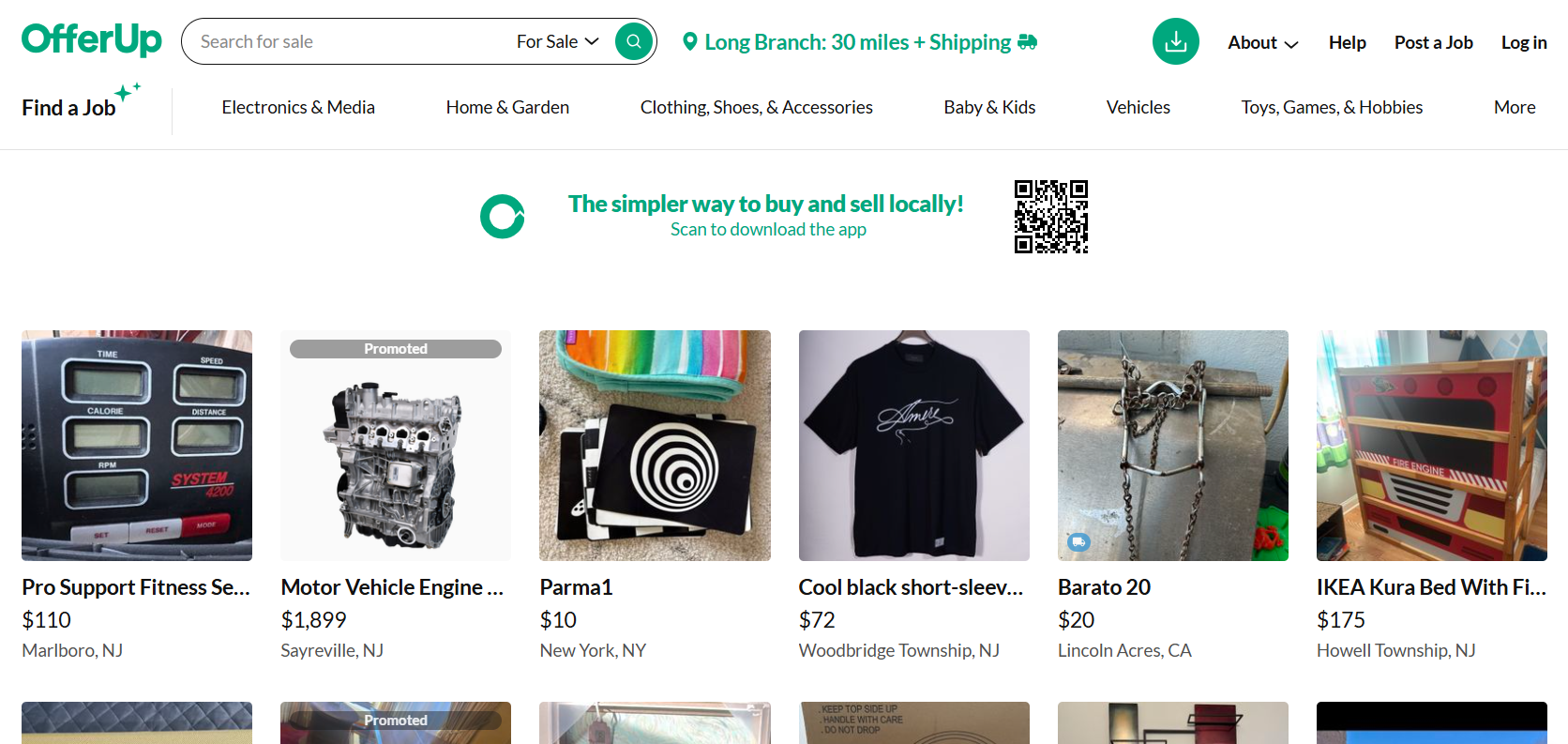
Task: Expand the About menu
Action: click(1261, 42)
